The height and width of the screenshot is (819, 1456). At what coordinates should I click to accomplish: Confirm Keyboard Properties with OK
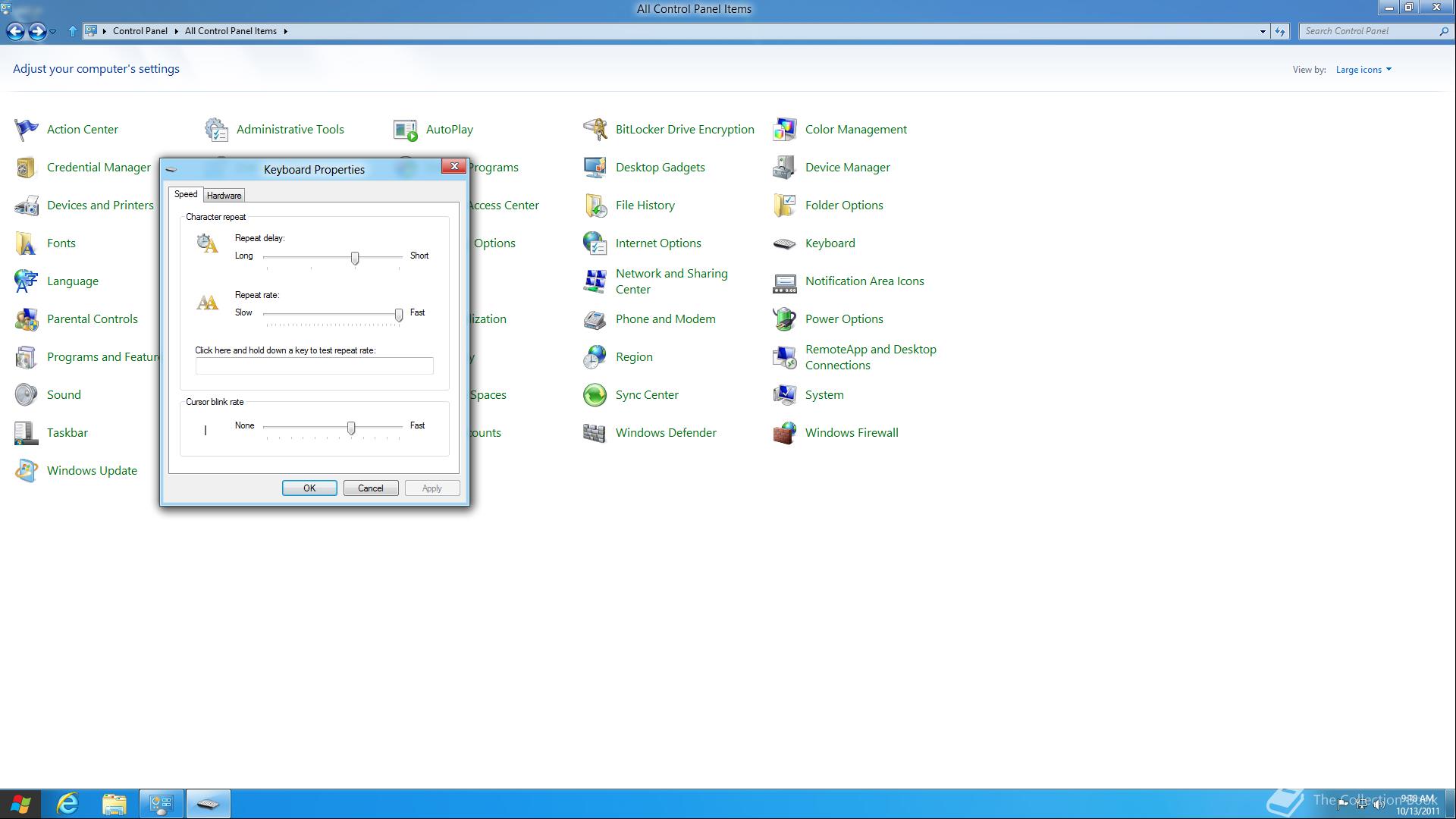309,488
